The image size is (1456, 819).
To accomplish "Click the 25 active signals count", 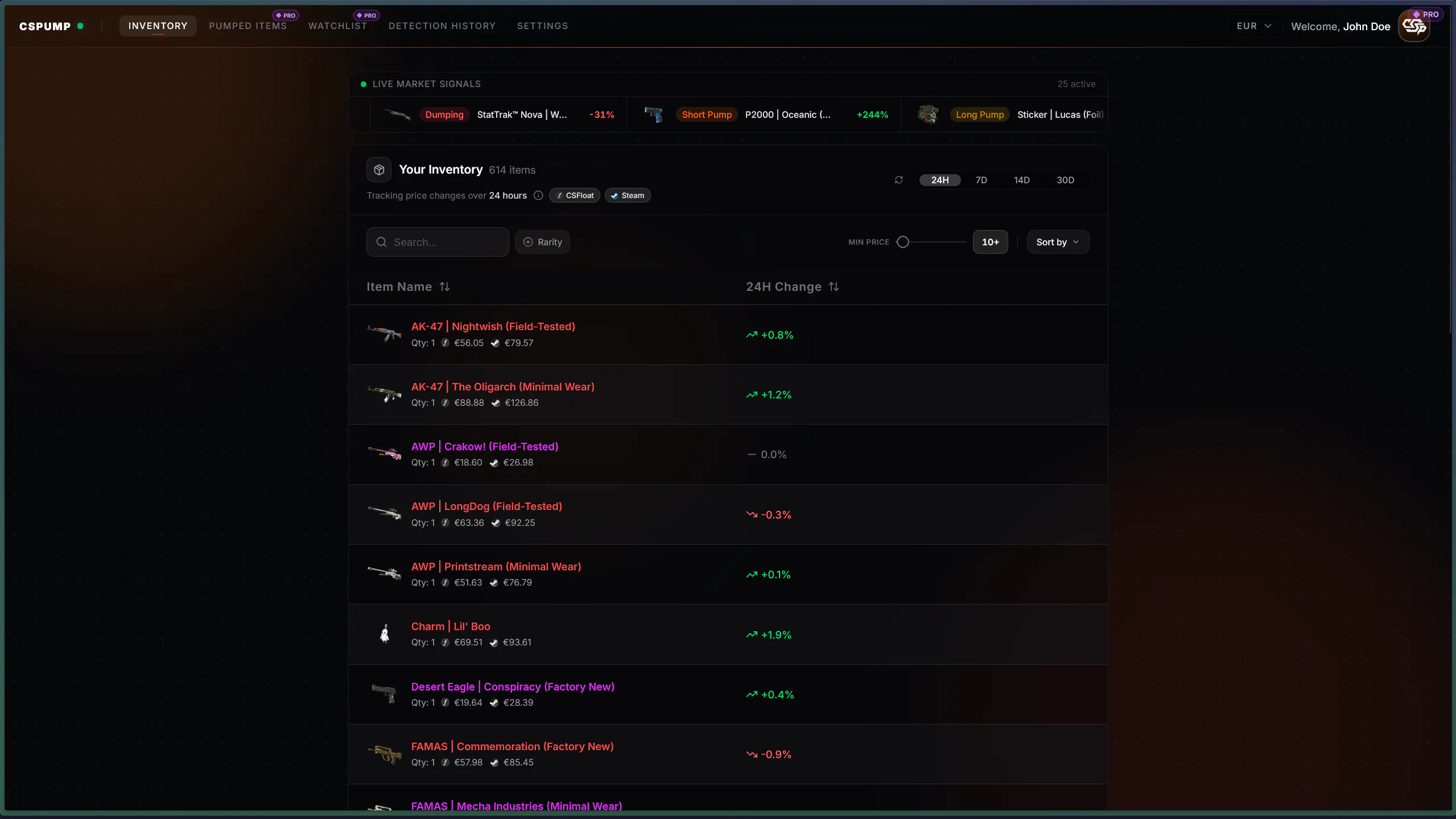I will coord(1076,84).
